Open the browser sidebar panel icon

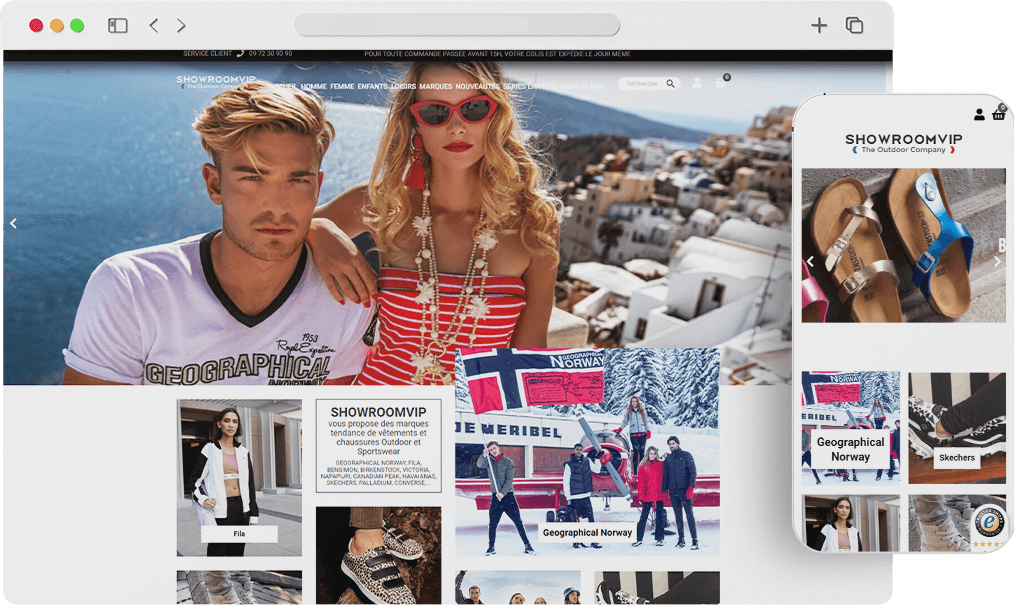coord(118,25)
